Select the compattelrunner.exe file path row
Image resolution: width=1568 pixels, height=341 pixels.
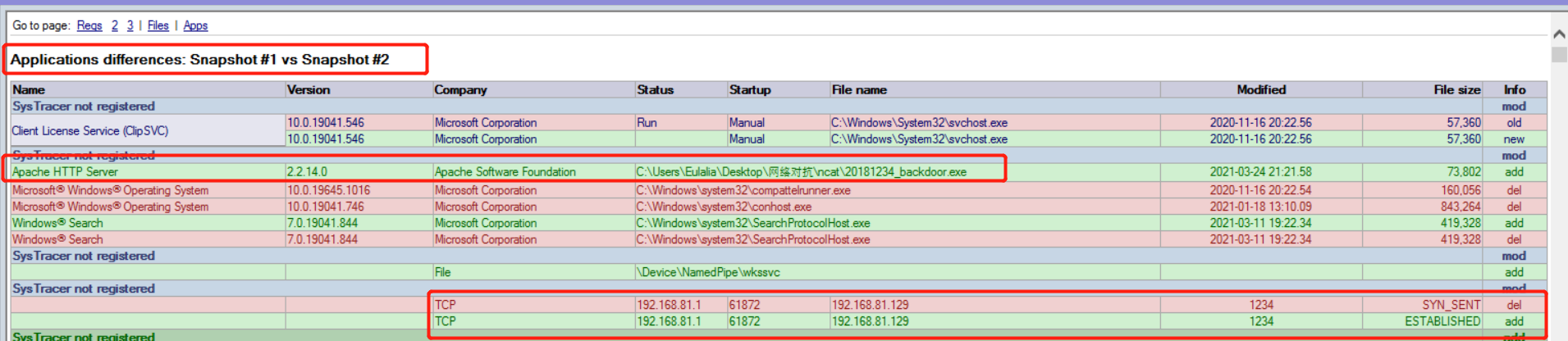pos(779,190)
